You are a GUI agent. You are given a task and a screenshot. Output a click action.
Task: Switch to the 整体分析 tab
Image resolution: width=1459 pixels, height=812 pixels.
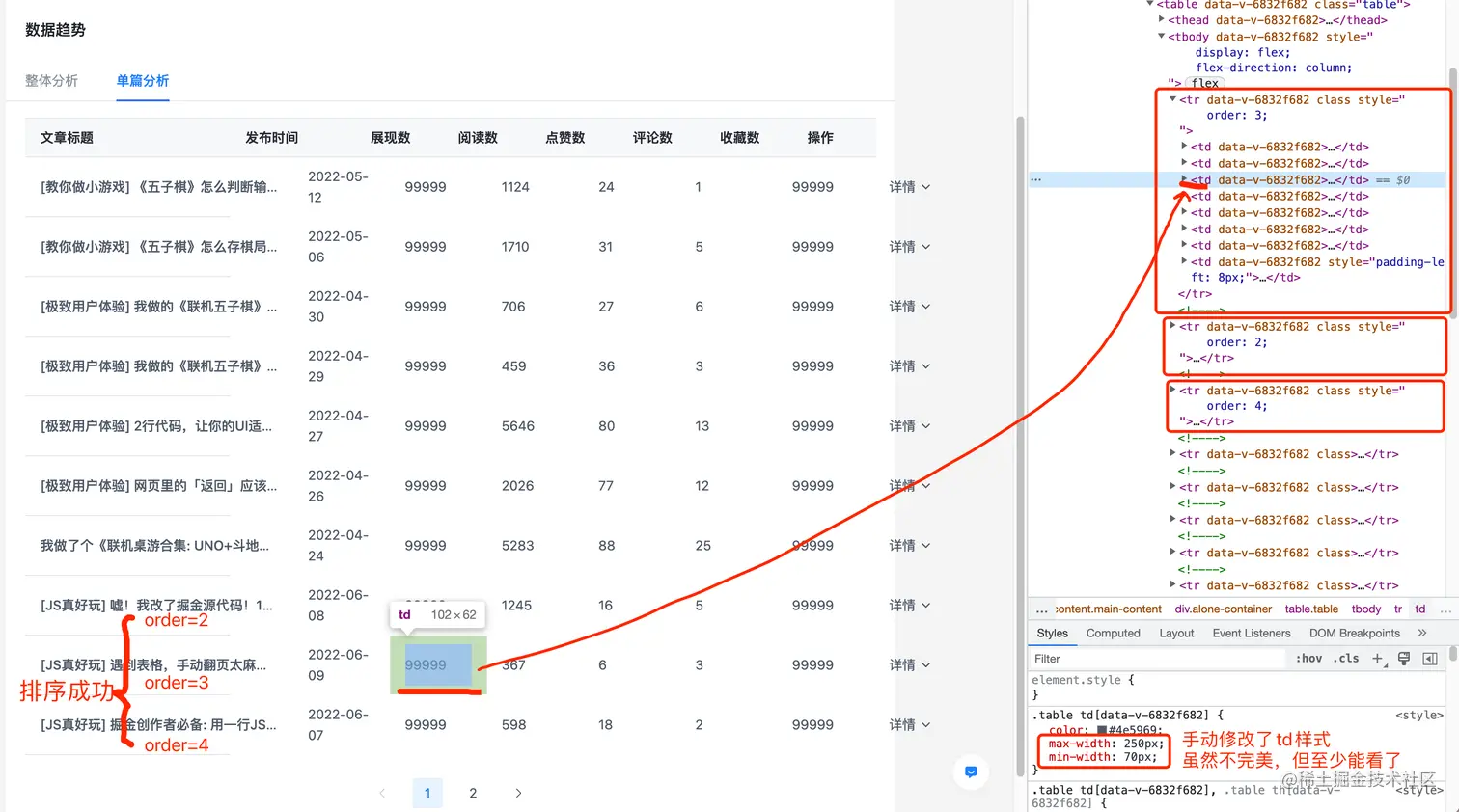[51, 81]
